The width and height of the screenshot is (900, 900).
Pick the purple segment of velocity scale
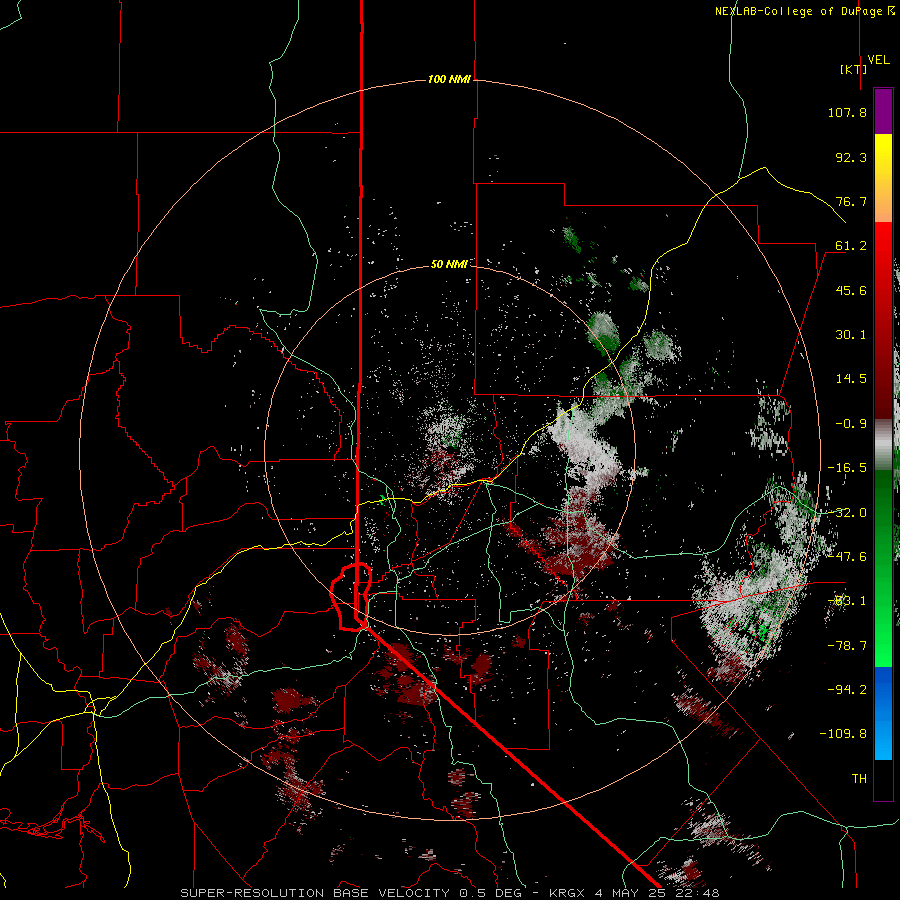click(883, 111)
